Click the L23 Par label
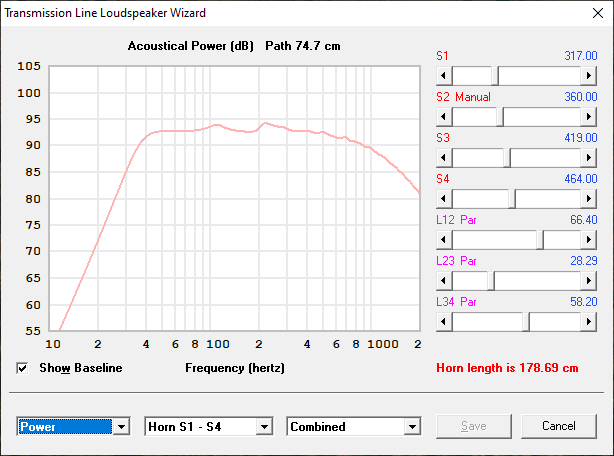The height and width of the screenshot is (456, 614). 456,261
